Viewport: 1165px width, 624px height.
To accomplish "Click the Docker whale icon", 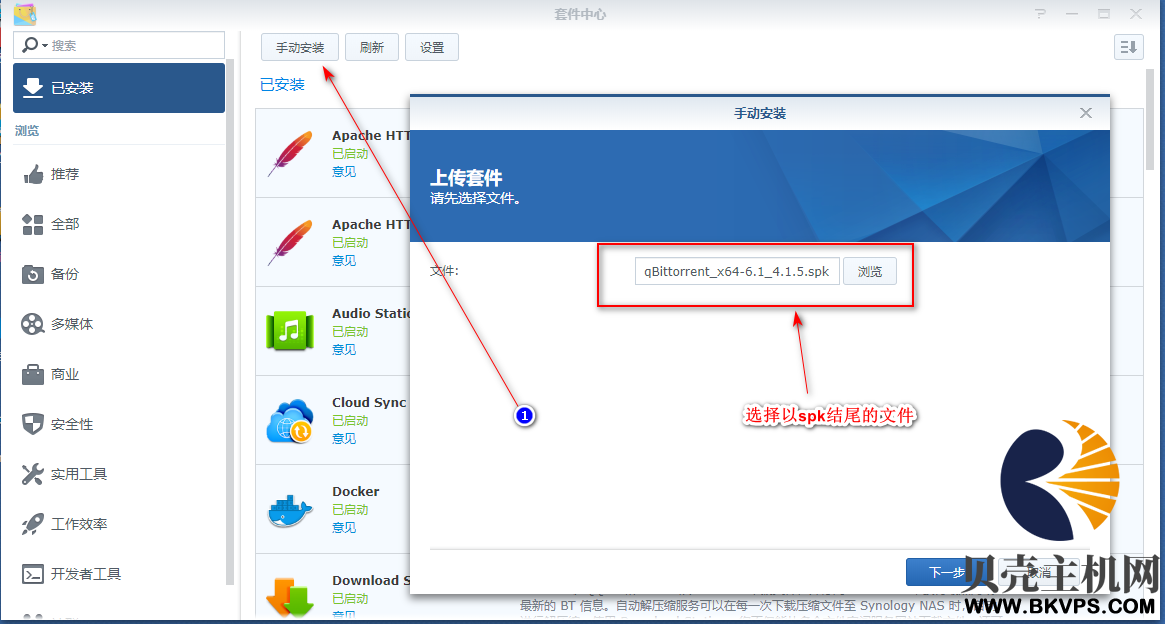I will click(290, 510).
